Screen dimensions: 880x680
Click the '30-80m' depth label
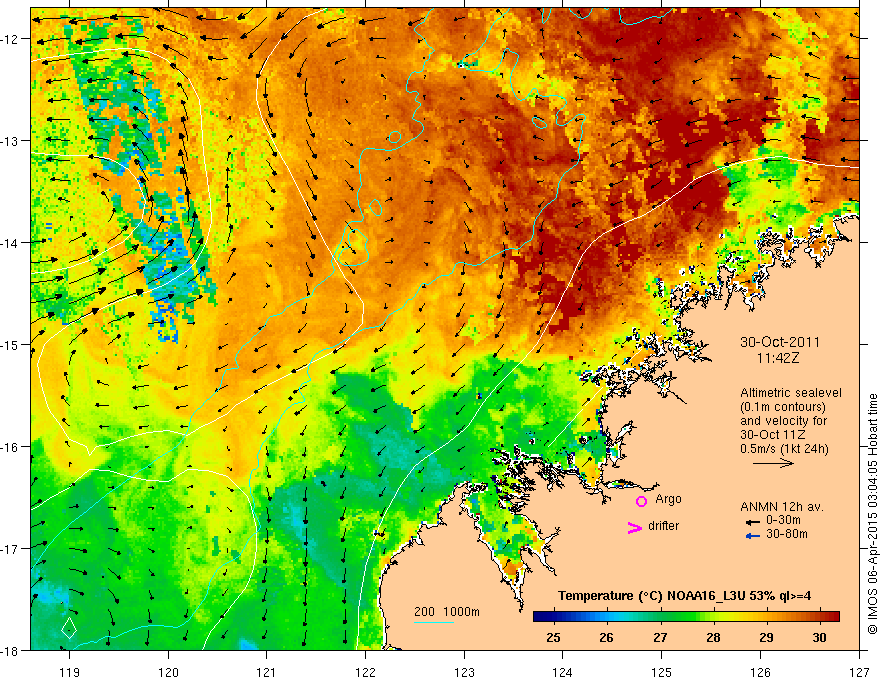(x=787, y=534)
